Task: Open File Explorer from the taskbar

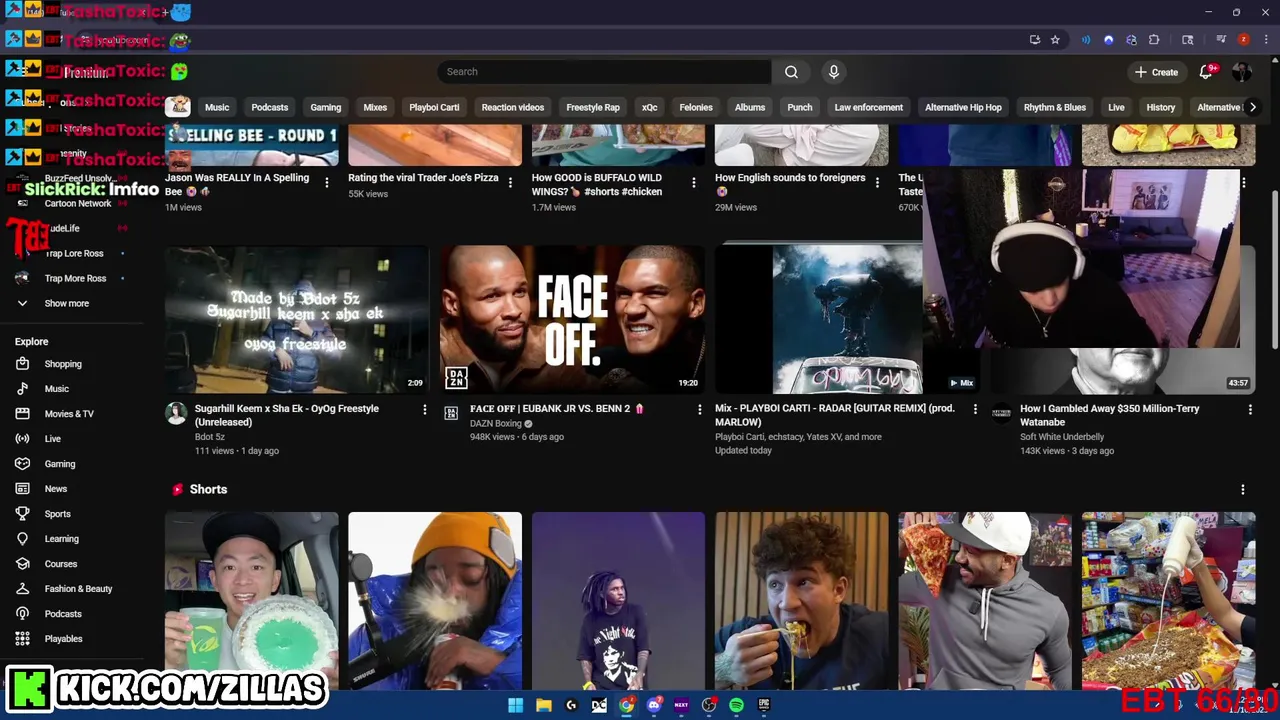Action: point(543,705)
